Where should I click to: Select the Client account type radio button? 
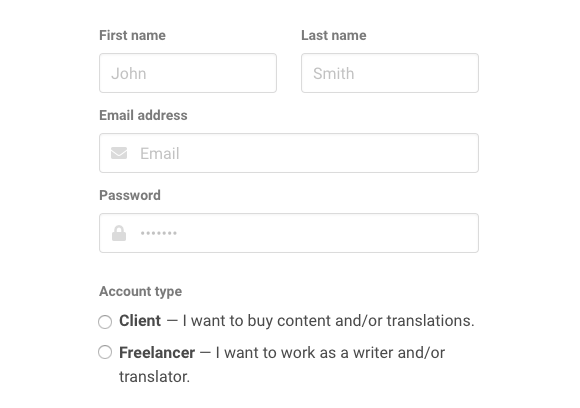[105, 321]
